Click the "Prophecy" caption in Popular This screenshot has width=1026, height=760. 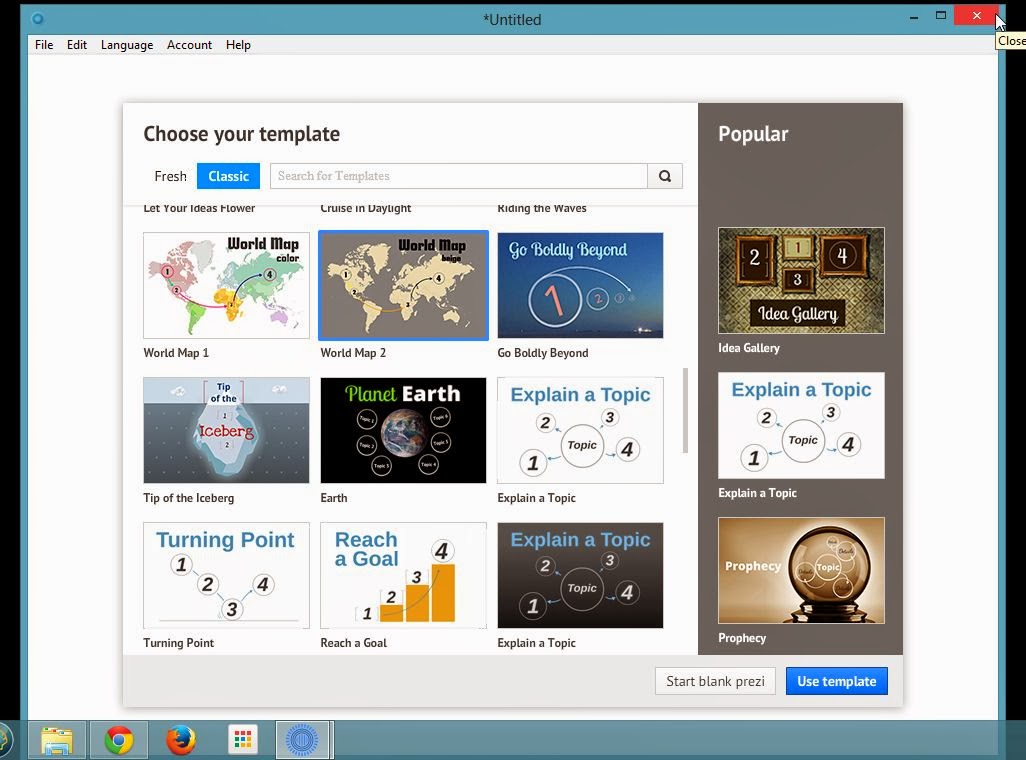pyautogui.click(x=742, y=638)
